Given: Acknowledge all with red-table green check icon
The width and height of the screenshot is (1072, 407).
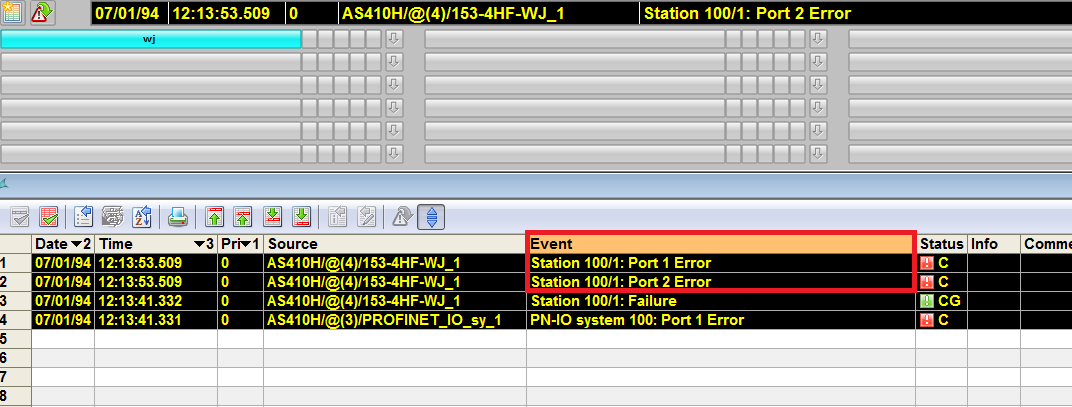Looking at the screenshot, I should [49, 218].
